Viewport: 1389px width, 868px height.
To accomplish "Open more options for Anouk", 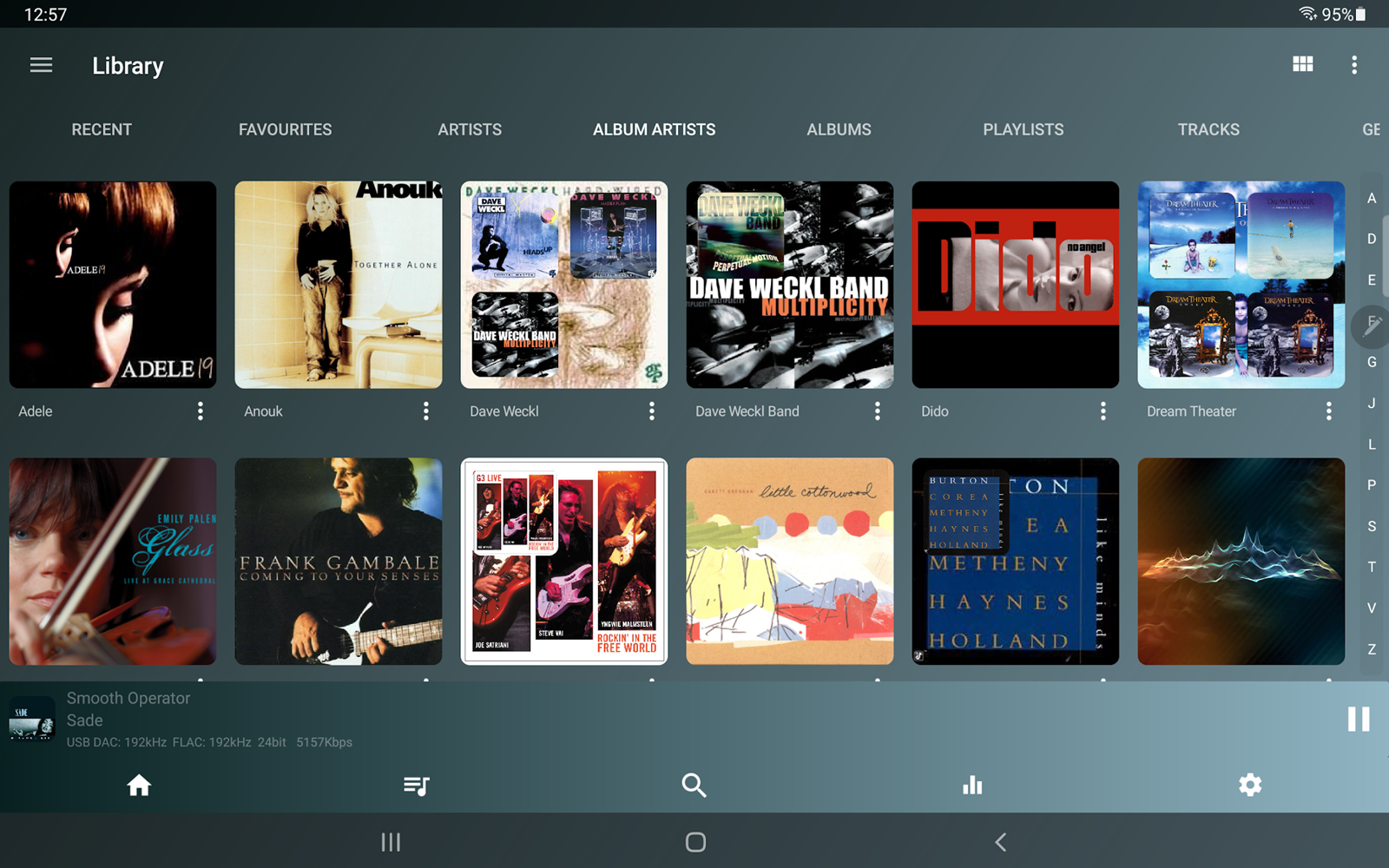I will tap(426, 411).
